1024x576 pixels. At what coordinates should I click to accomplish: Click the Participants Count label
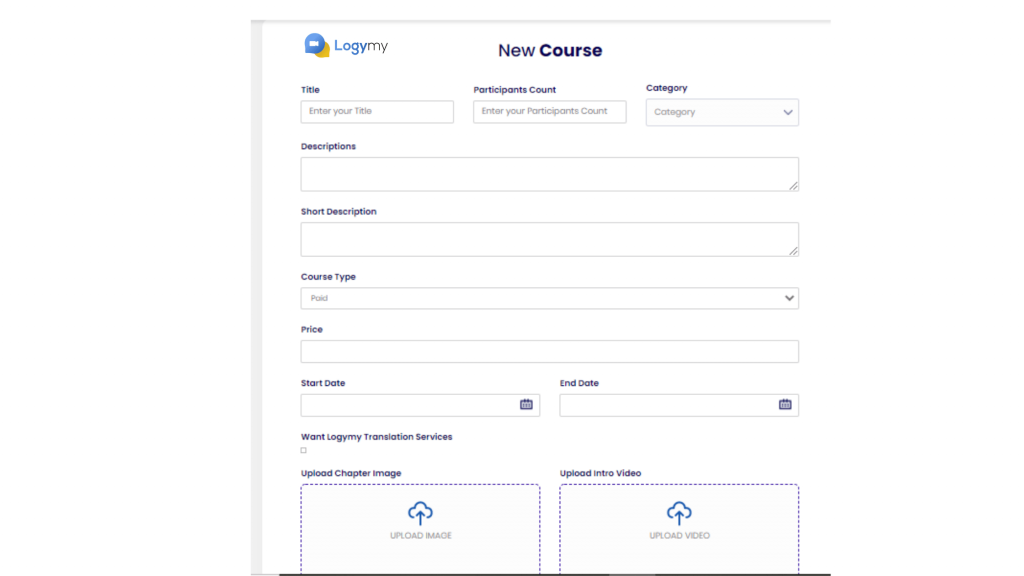pos(515,90)
